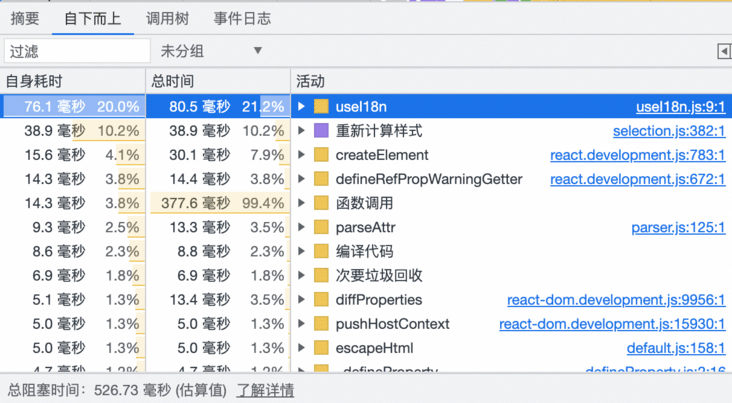This screenshot has height=403, width=732.
Task: Click the yellow swatch beside parseAttr
Action: [321, 227]
